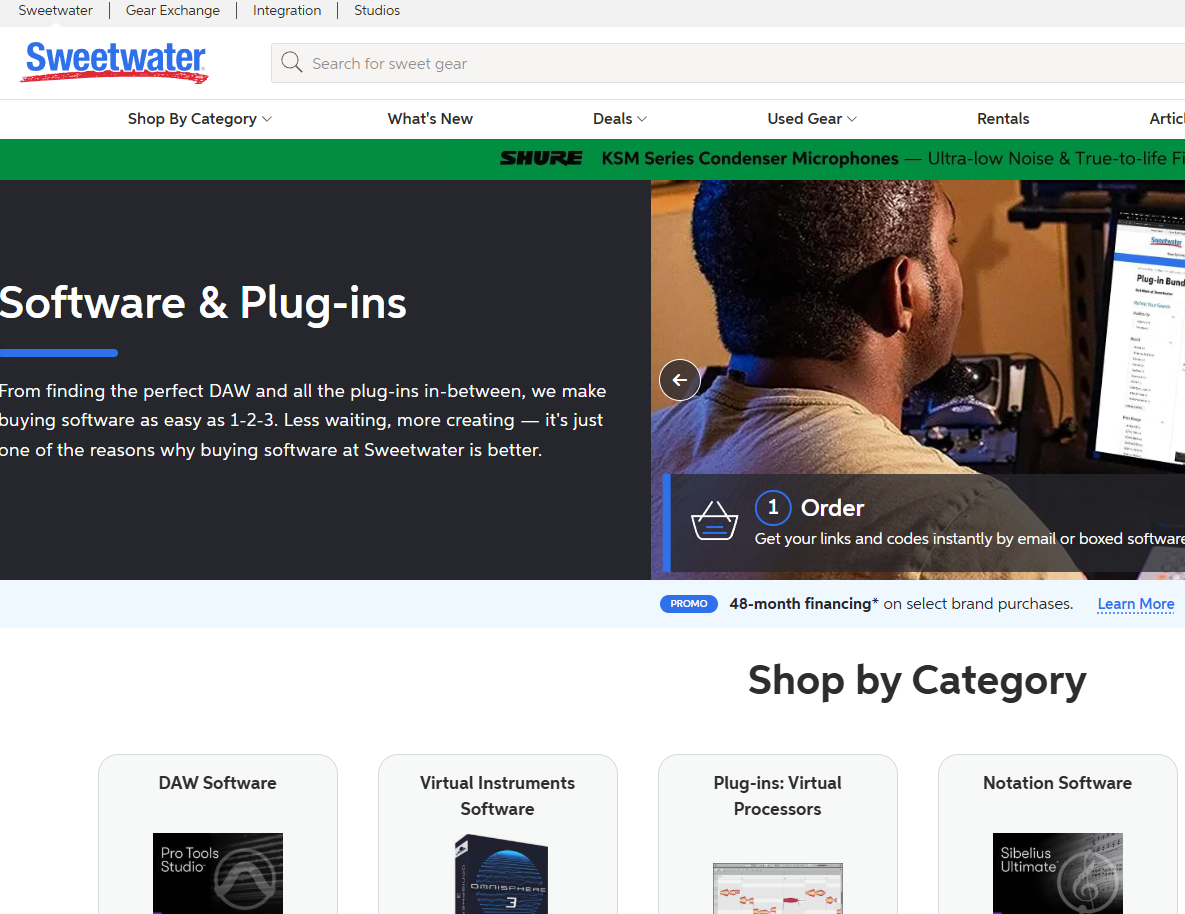Open the Used Gear dropdown
The height and width of the screenshot is (914, 1185).
point(811,119)
